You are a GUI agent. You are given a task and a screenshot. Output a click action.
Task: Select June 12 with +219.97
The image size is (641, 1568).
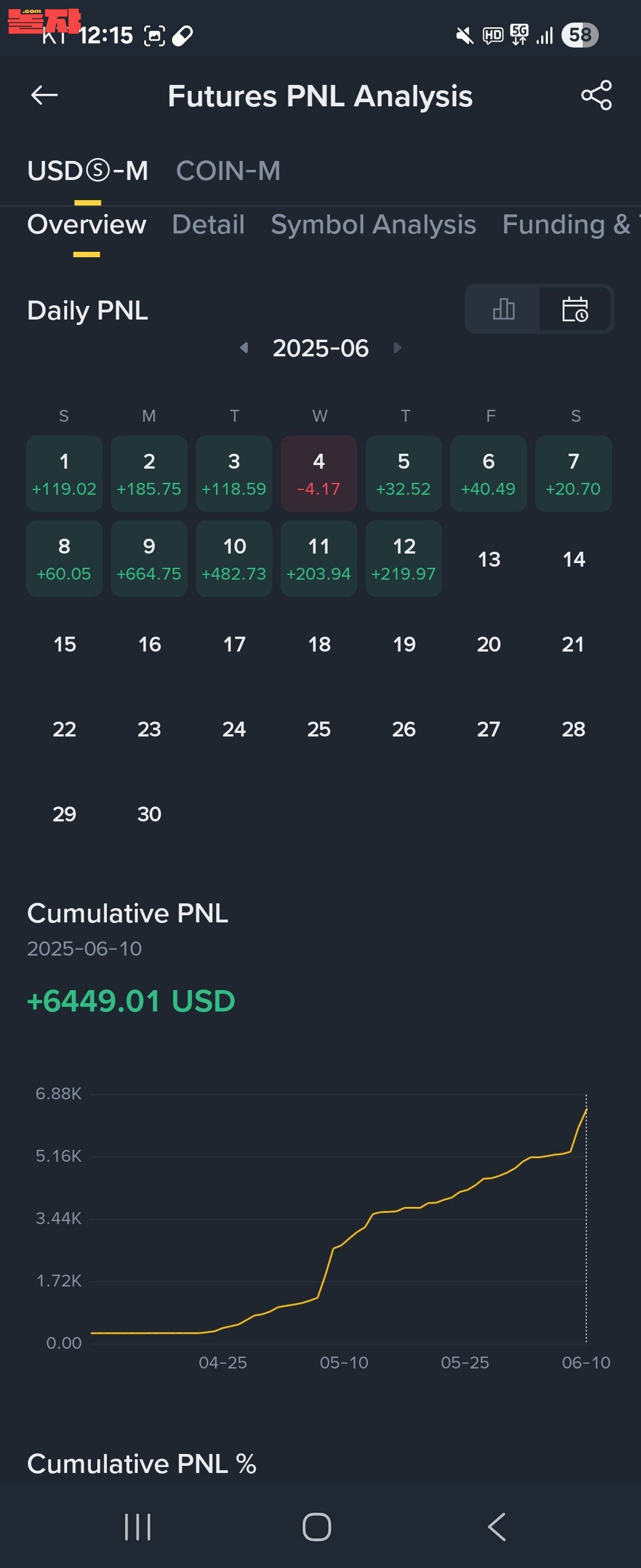pos(404,558)
